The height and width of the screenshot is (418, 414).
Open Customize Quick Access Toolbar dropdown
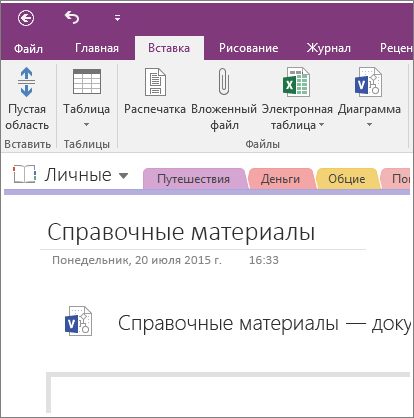(117, 18)
